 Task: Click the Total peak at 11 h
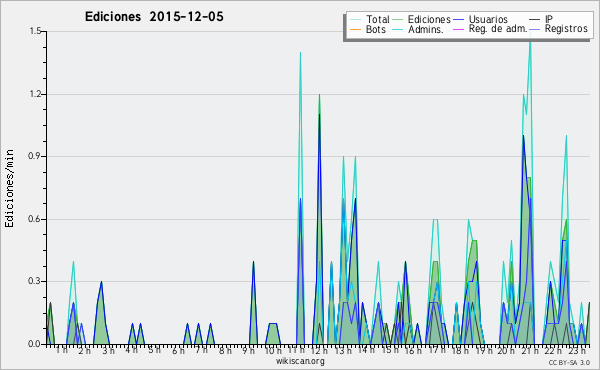tap(300, 52)
